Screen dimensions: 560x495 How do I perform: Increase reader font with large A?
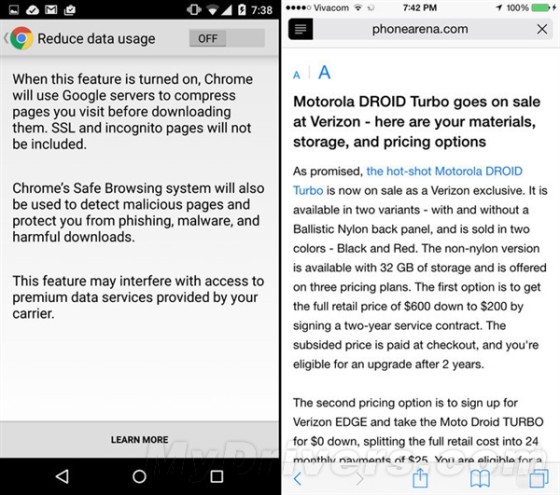coord(324,72)
